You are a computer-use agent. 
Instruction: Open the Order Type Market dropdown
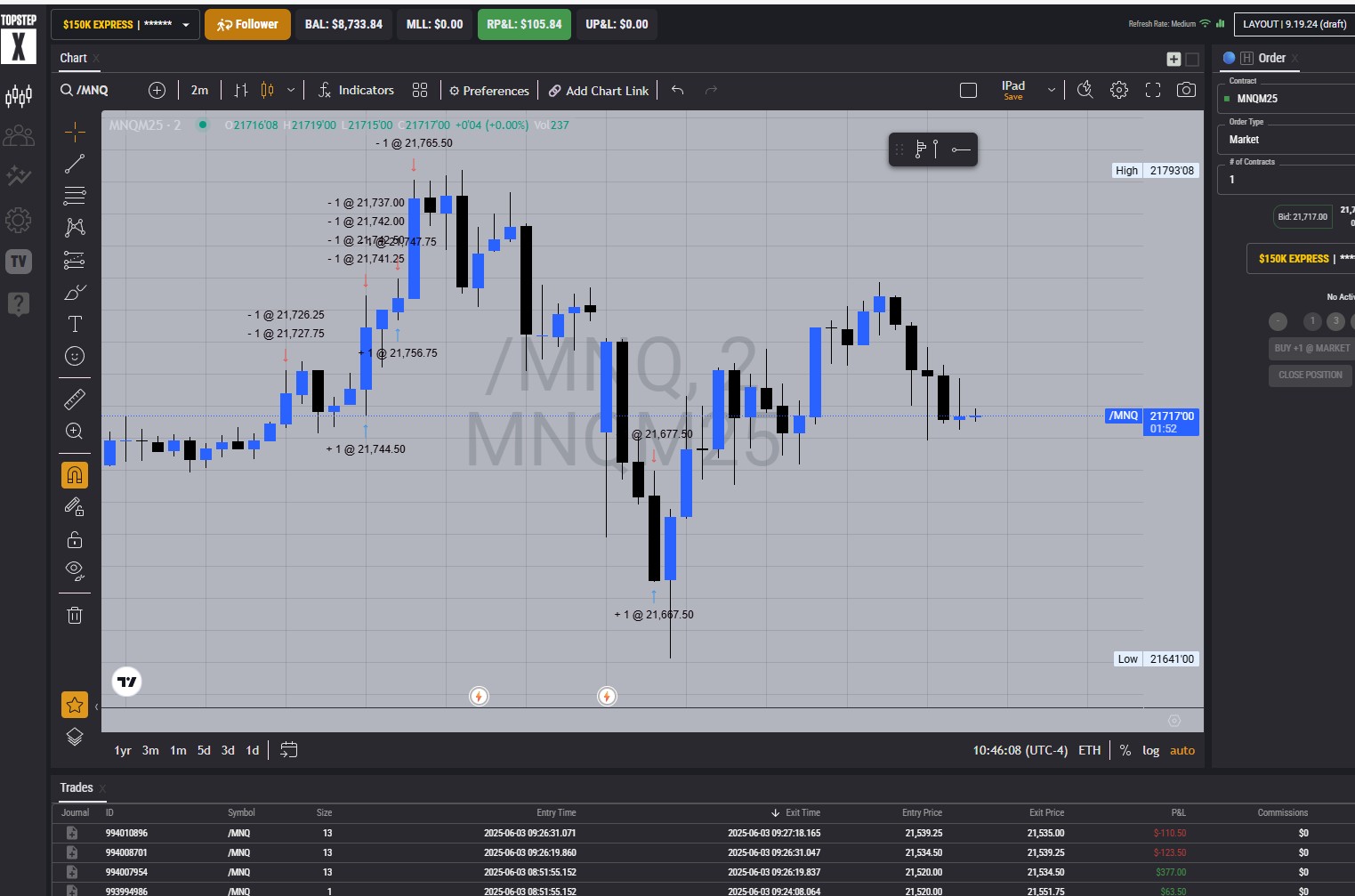click(x=1287, y=140)
